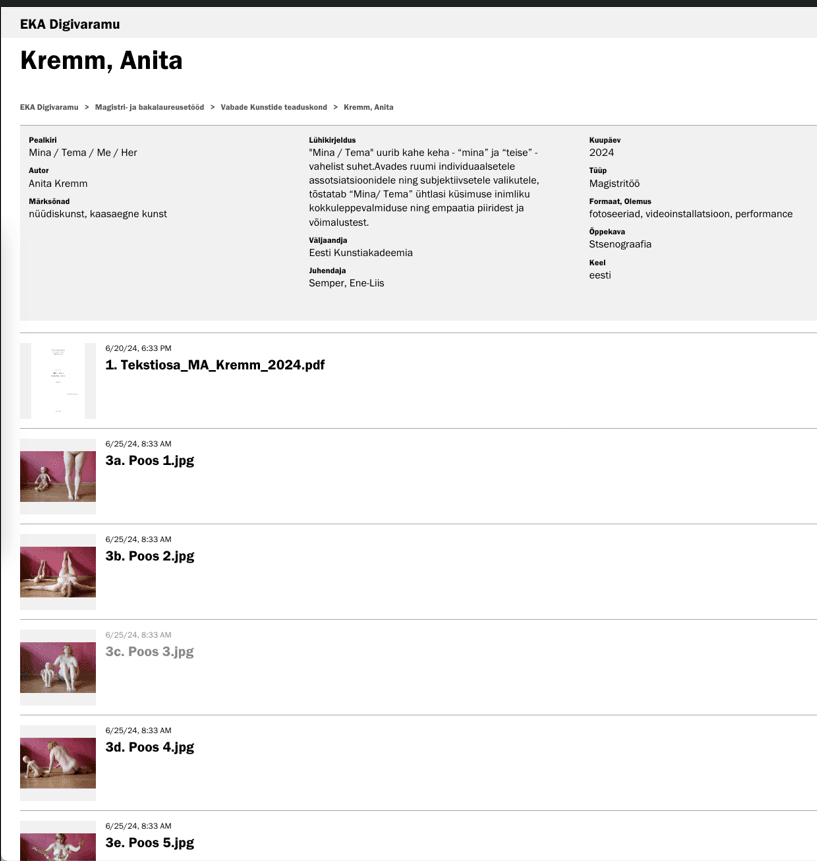Viewport: 817px width, 861px height.
Task: Click the EKA Digivaramu site header
Action: [69, 24]
